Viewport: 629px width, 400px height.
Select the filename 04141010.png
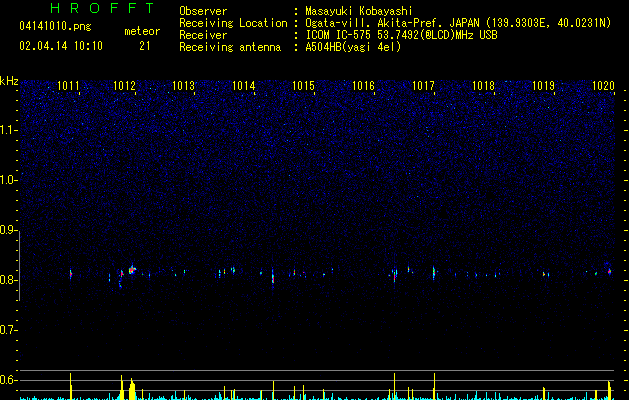tap(55, 26)
